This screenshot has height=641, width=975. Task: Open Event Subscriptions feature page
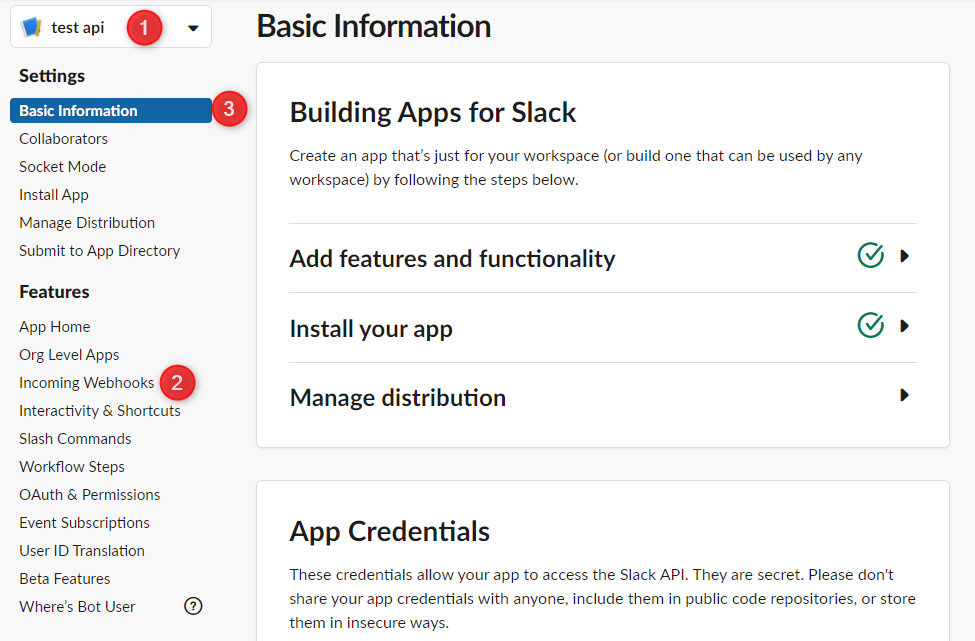coord(85,522)
